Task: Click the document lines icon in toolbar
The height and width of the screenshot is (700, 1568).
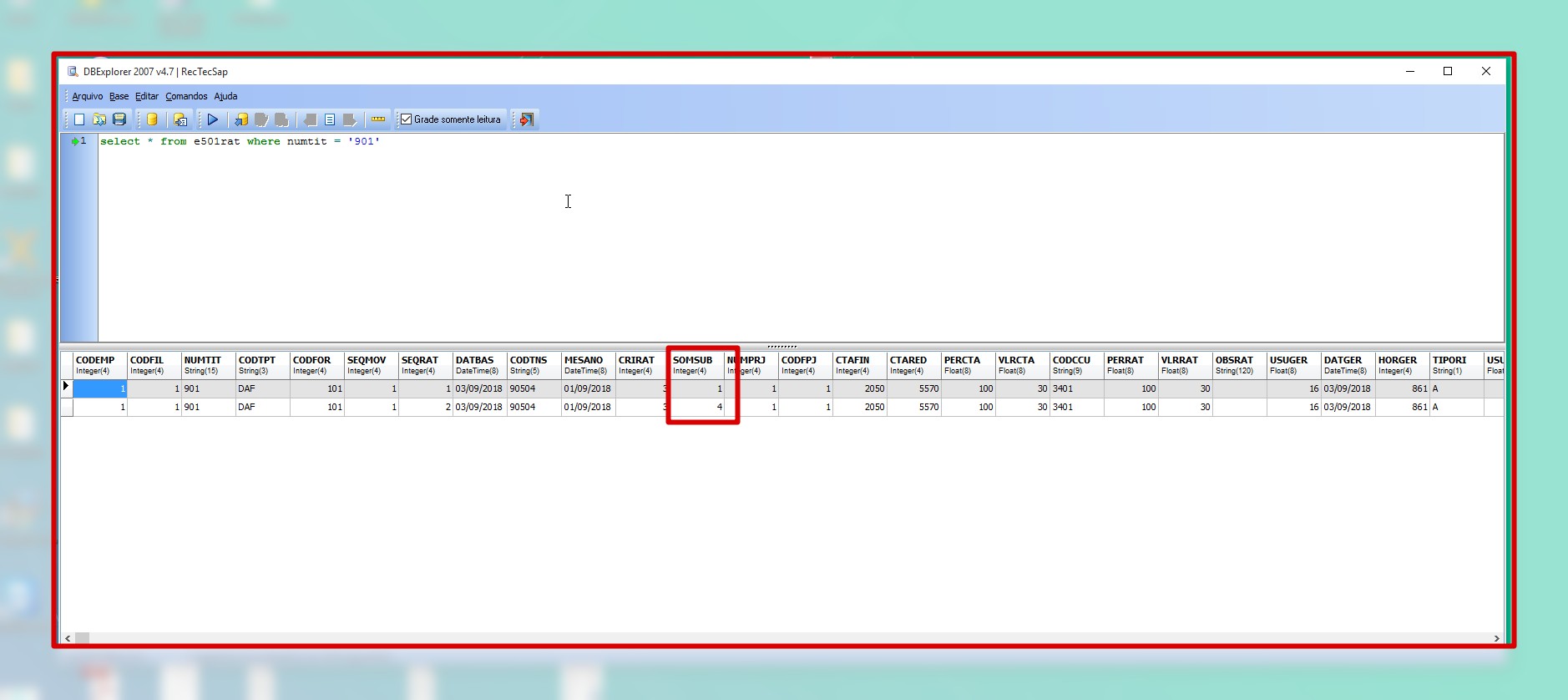Action: click(330, 119)
